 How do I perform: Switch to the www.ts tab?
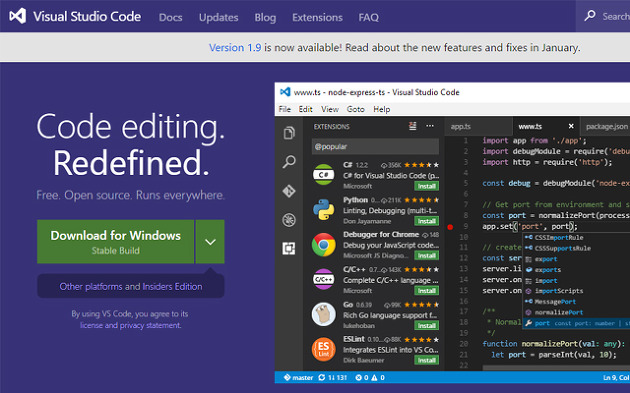546,127
